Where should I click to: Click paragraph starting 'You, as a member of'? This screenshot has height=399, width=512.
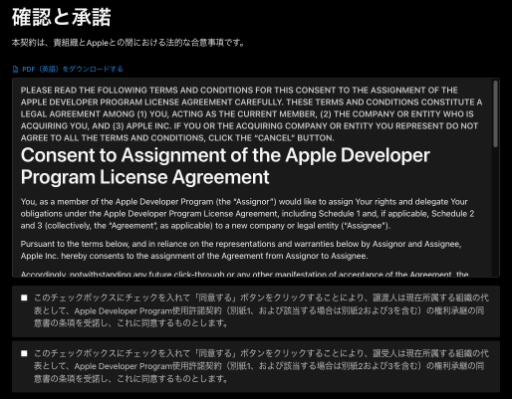[247, 214]
